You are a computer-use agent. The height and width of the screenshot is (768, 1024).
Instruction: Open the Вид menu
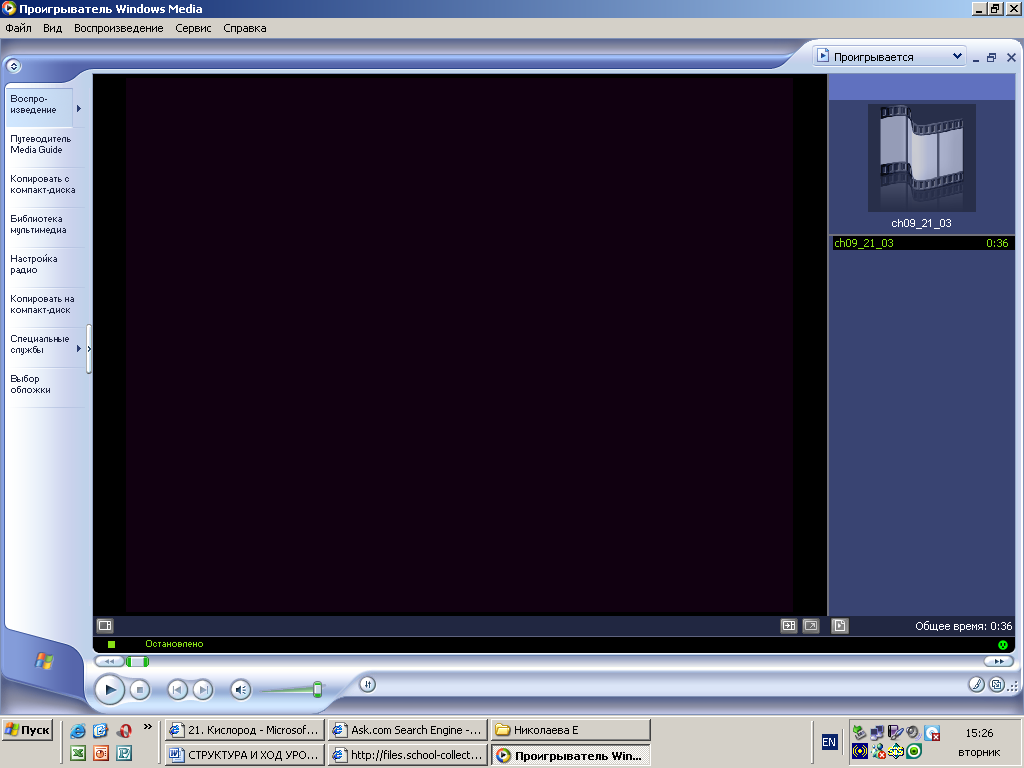[52, 28]
